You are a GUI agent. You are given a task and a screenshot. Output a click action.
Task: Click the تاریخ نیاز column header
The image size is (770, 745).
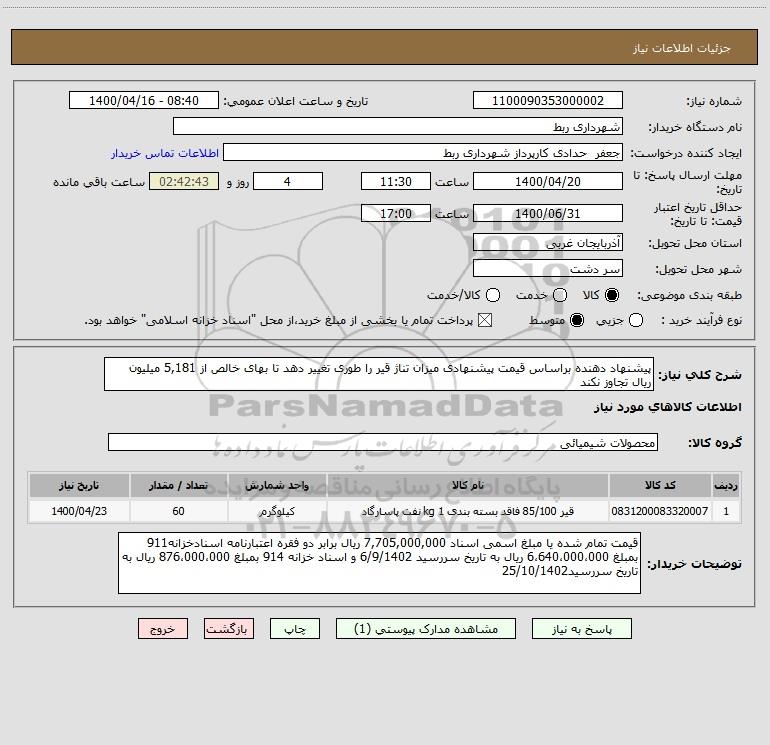(x=79, y=485)
